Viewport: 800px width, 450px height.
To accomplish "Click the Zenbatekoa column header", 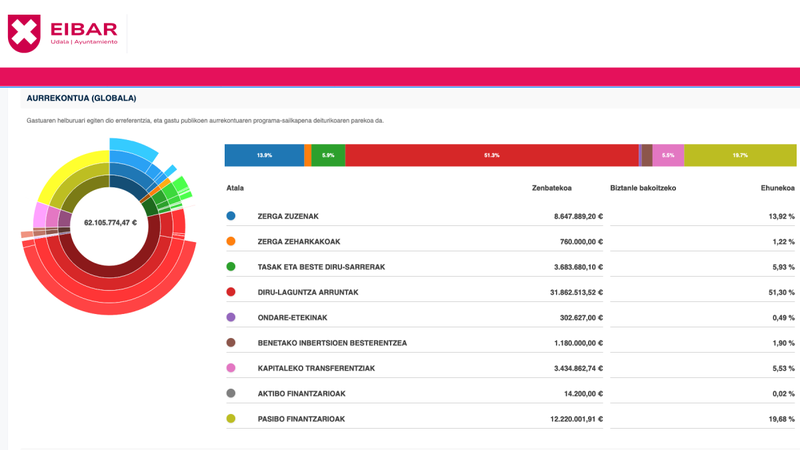I will pyautogui.click(x=551, y=188).
